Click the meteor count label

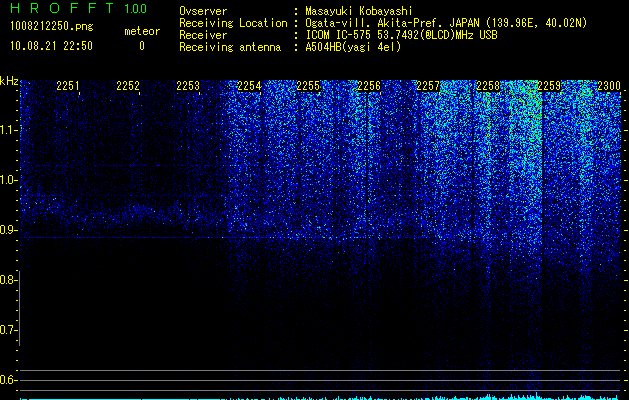pyautogui.click(x=142, y=31)
